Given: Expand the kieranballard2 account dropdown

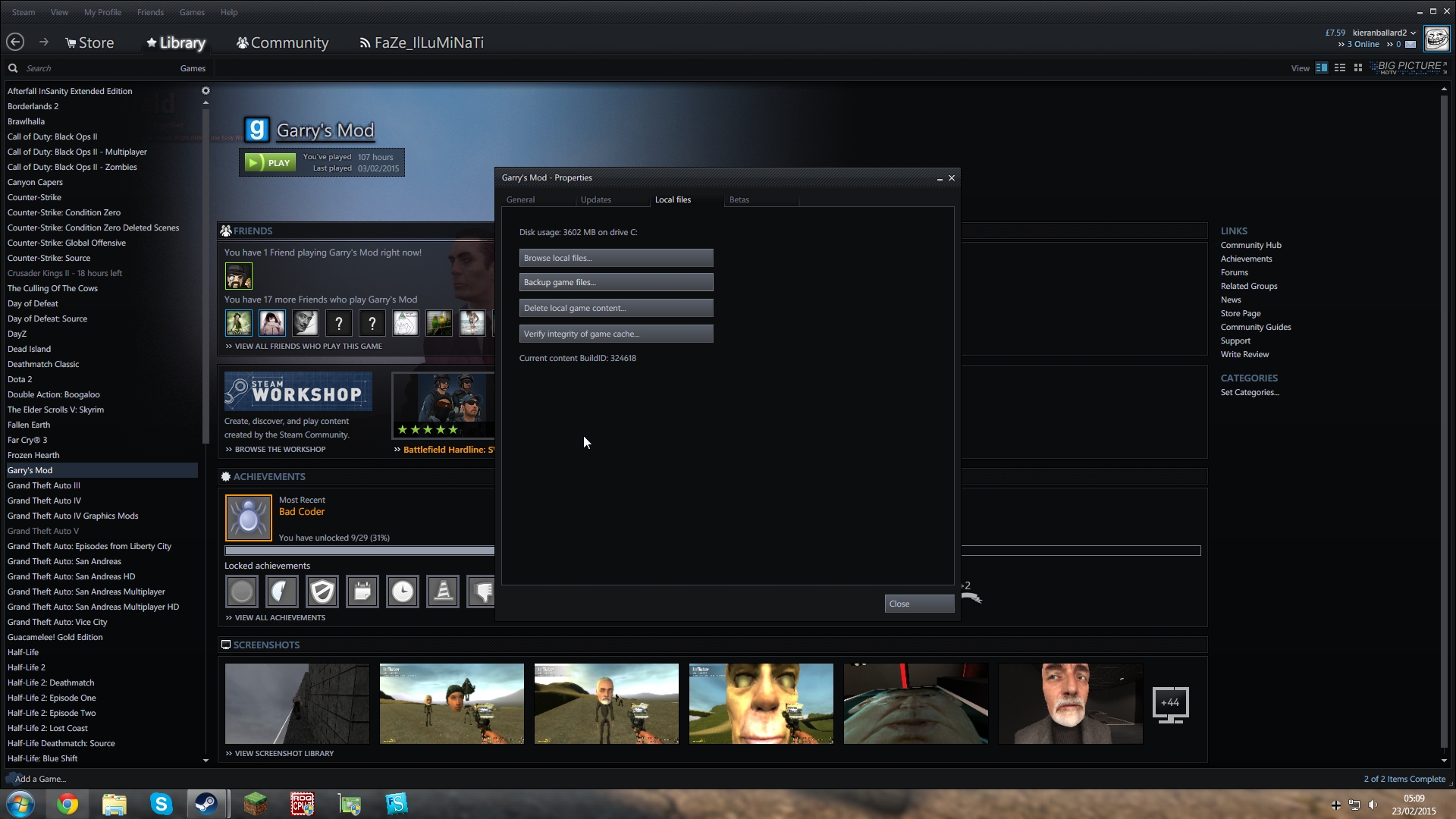Looking at the screenshot, I should click(1384, 33).
